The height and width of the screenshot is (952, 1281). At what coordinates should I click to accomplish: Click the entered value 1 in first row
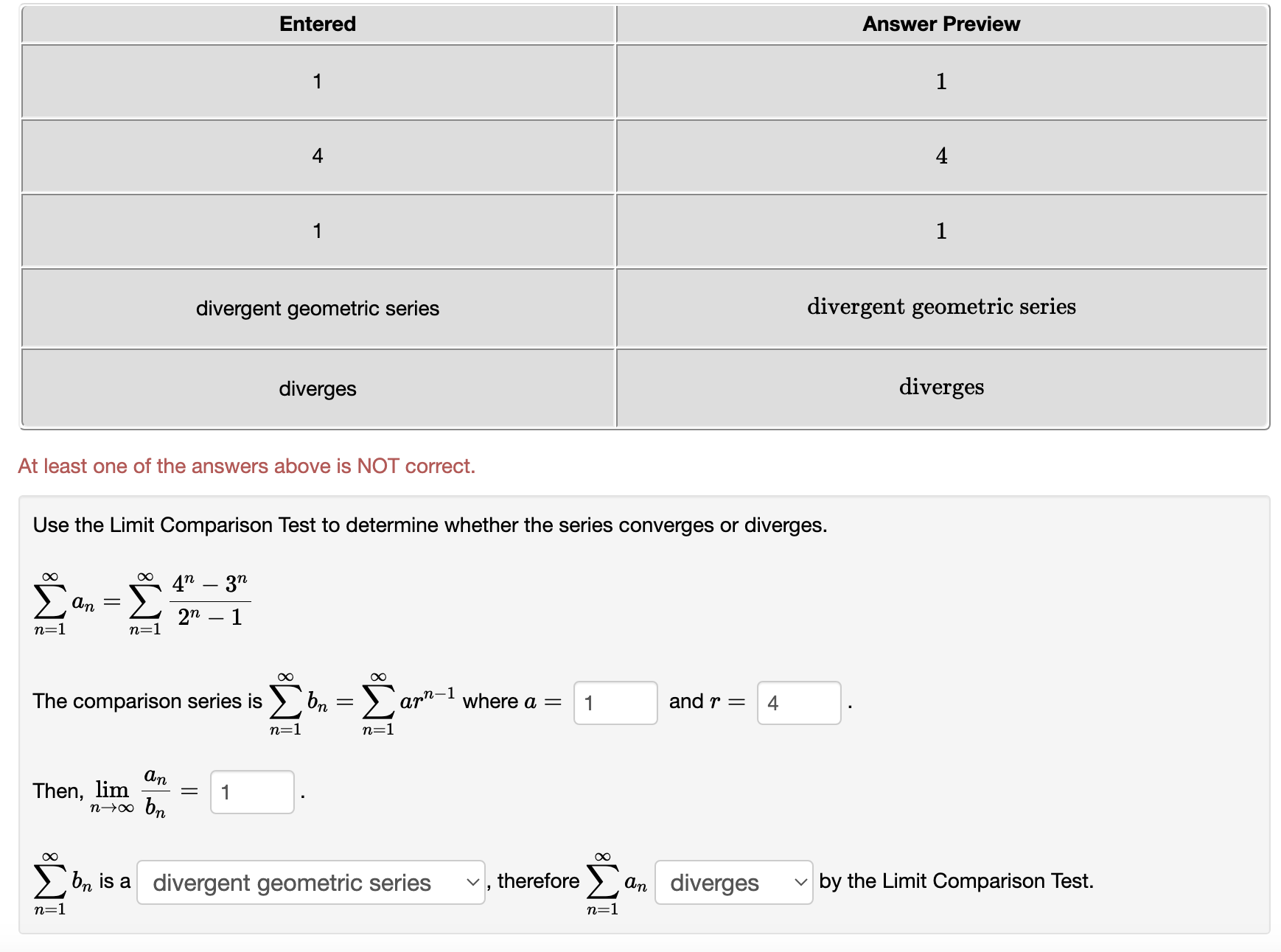[317, 81]
